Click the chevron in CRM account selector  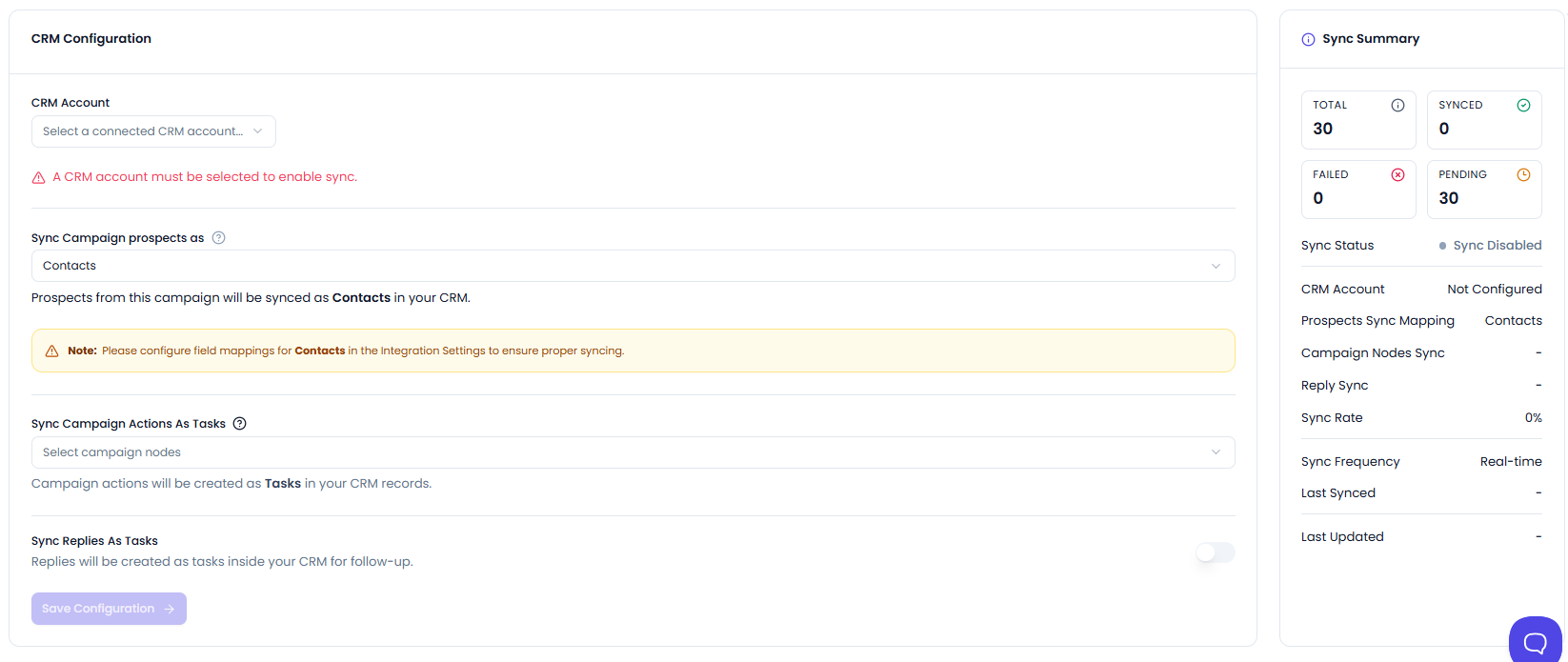[258, 131]
